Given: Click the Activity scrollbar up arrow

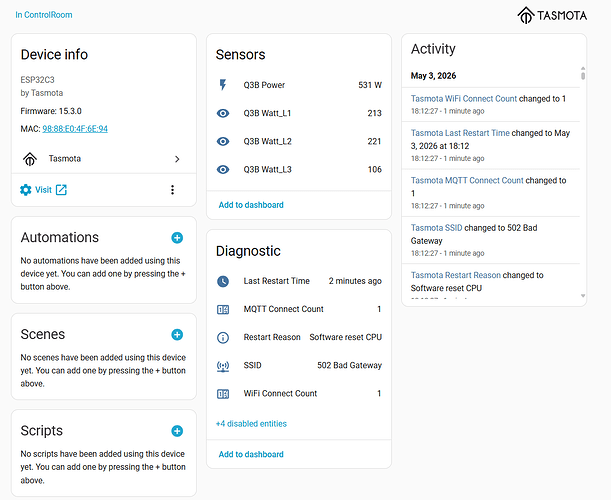Looking at the screenshot, I should click(x=583, y=68).
